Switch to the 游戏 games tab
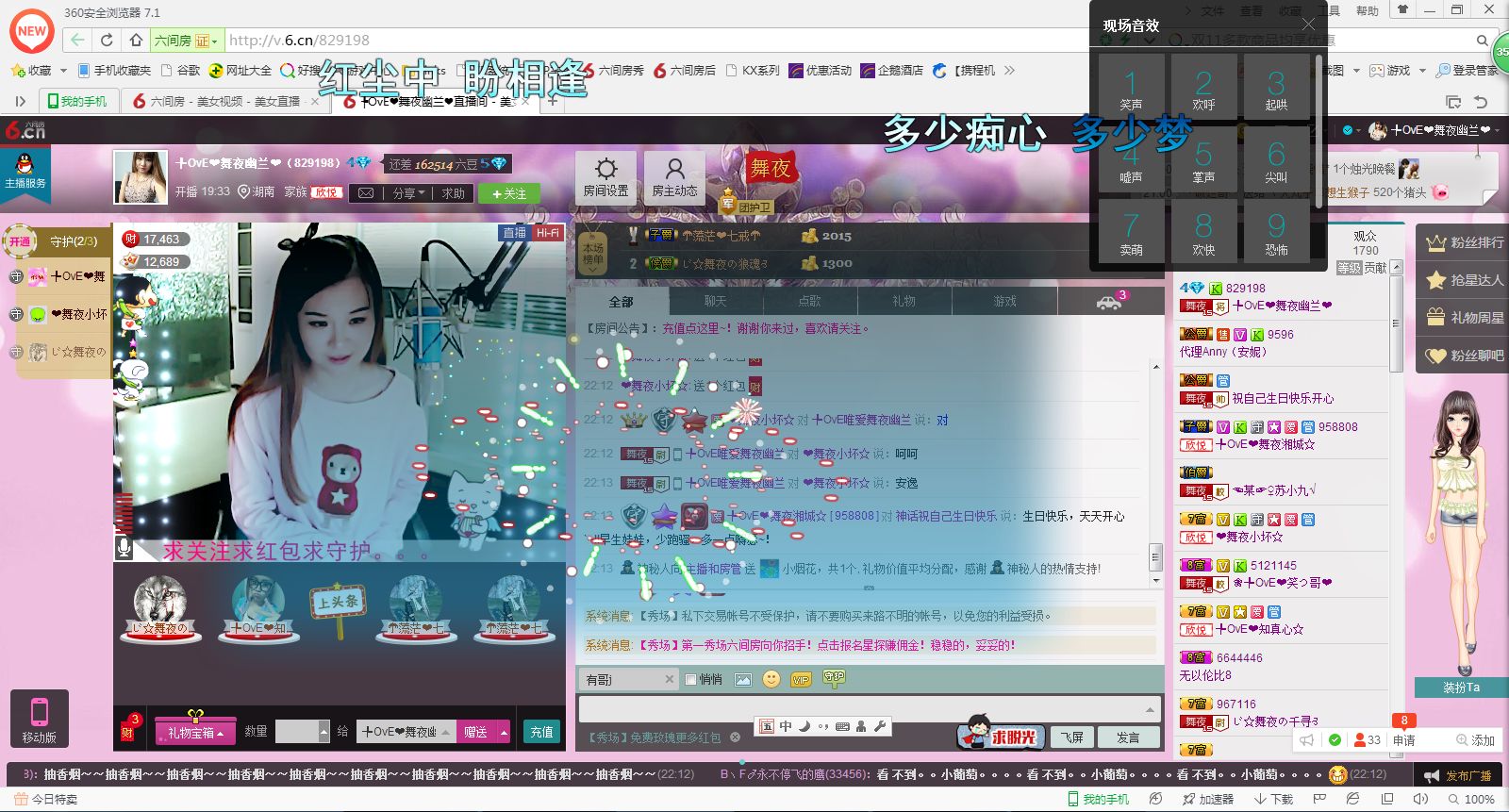The height and width of the screenshot is (812, 1509). [x=1005, y=302]
